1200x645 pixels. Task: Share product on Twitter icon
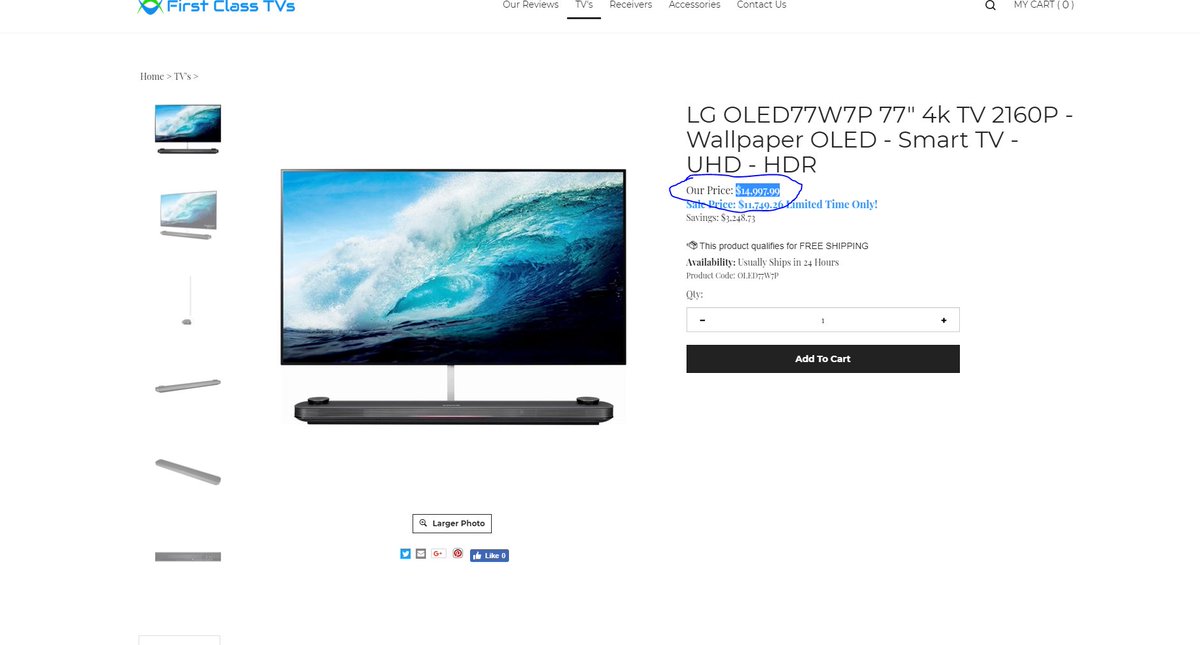[x=405, y=554]
